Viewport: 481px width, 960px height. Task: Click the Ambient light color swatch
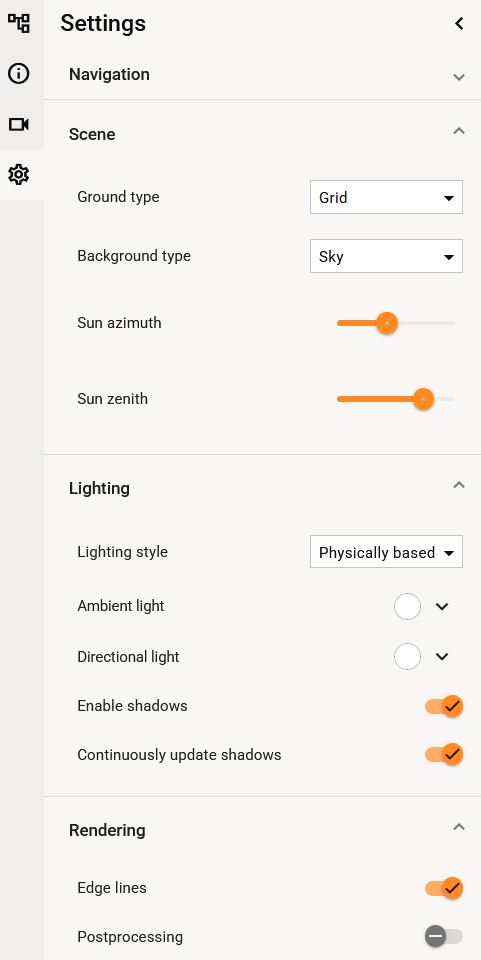[408, 607]
